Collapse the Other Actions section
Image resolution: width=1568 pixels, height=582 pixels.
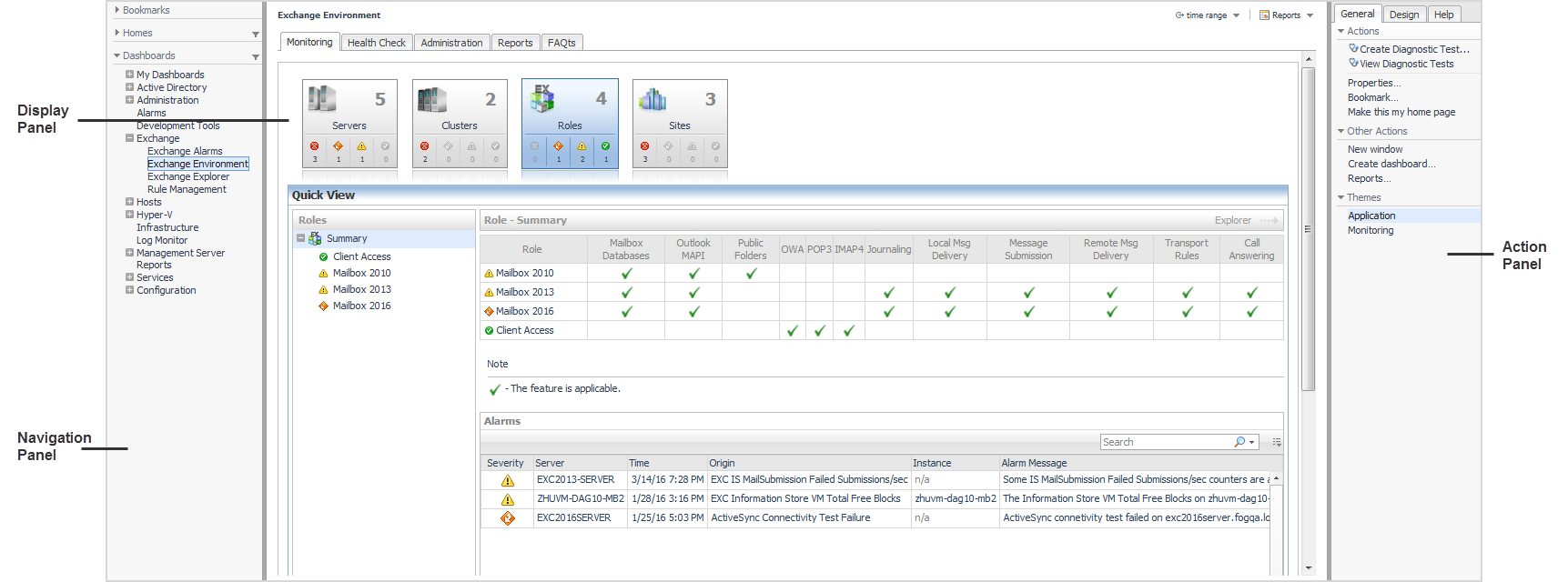[1340, 131]
